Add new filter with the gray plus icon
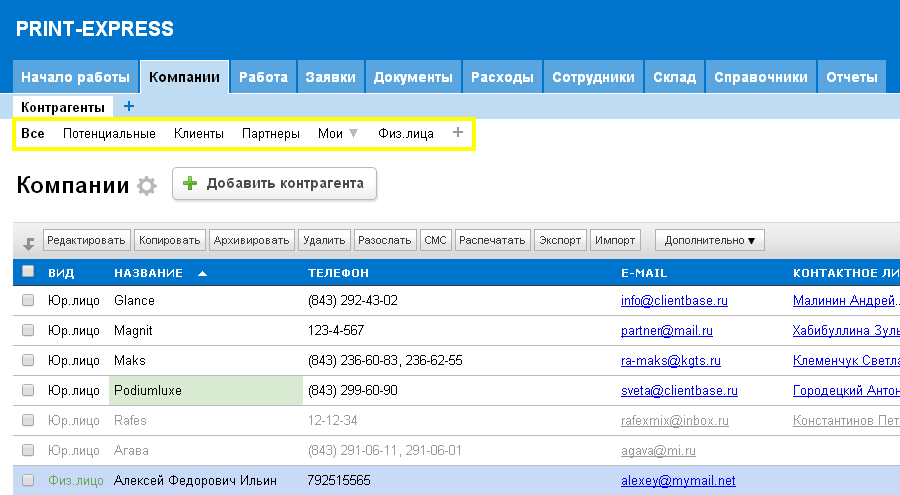 [458, 132]
